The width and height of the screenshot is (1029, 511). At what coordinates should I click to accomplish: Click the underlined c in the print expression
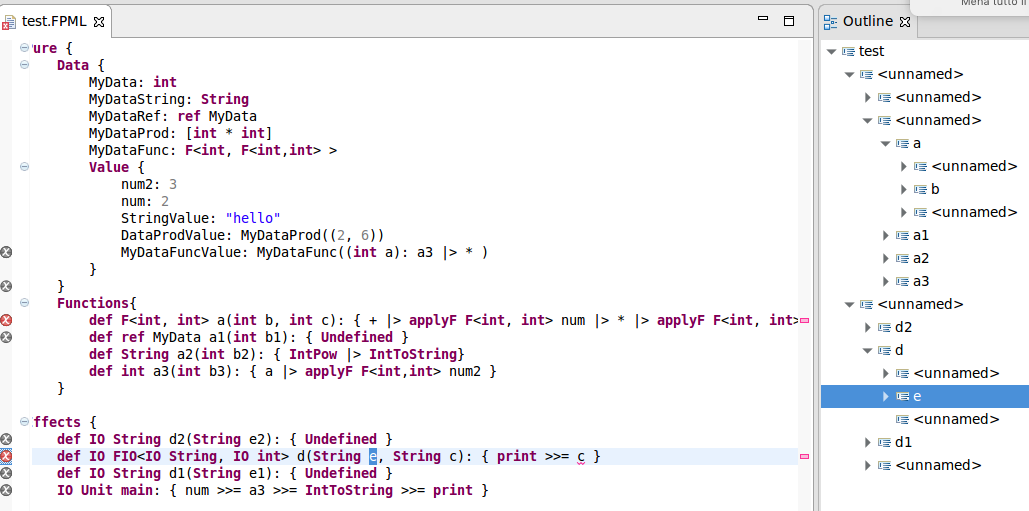580,456
